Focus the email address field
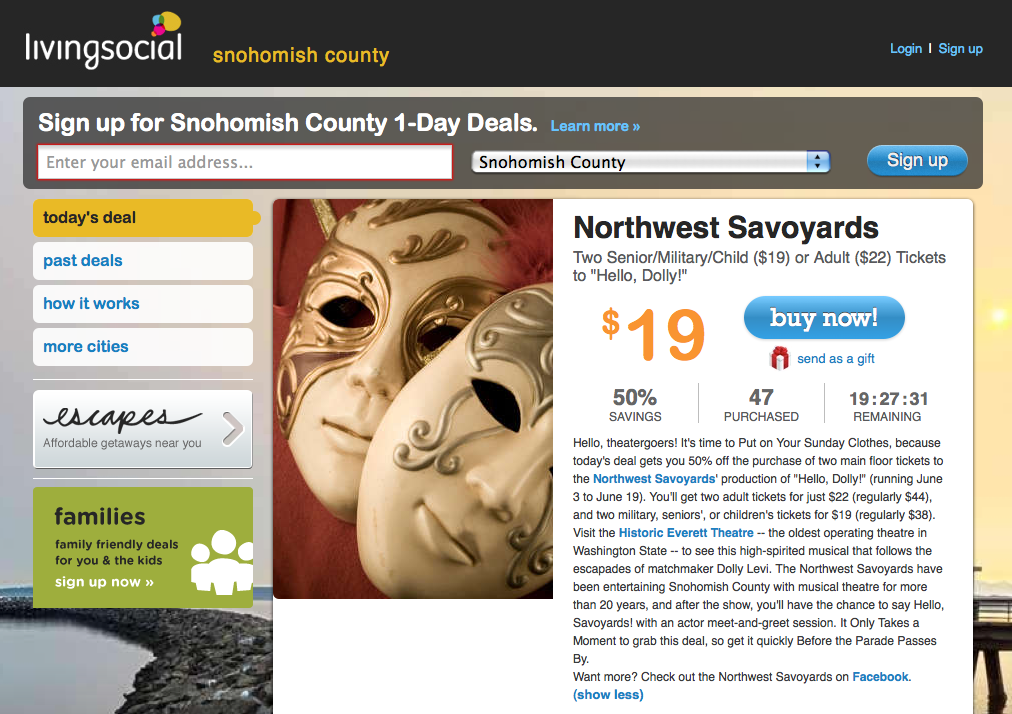This screenshot has width=1012, height=714. pos(245,162)
